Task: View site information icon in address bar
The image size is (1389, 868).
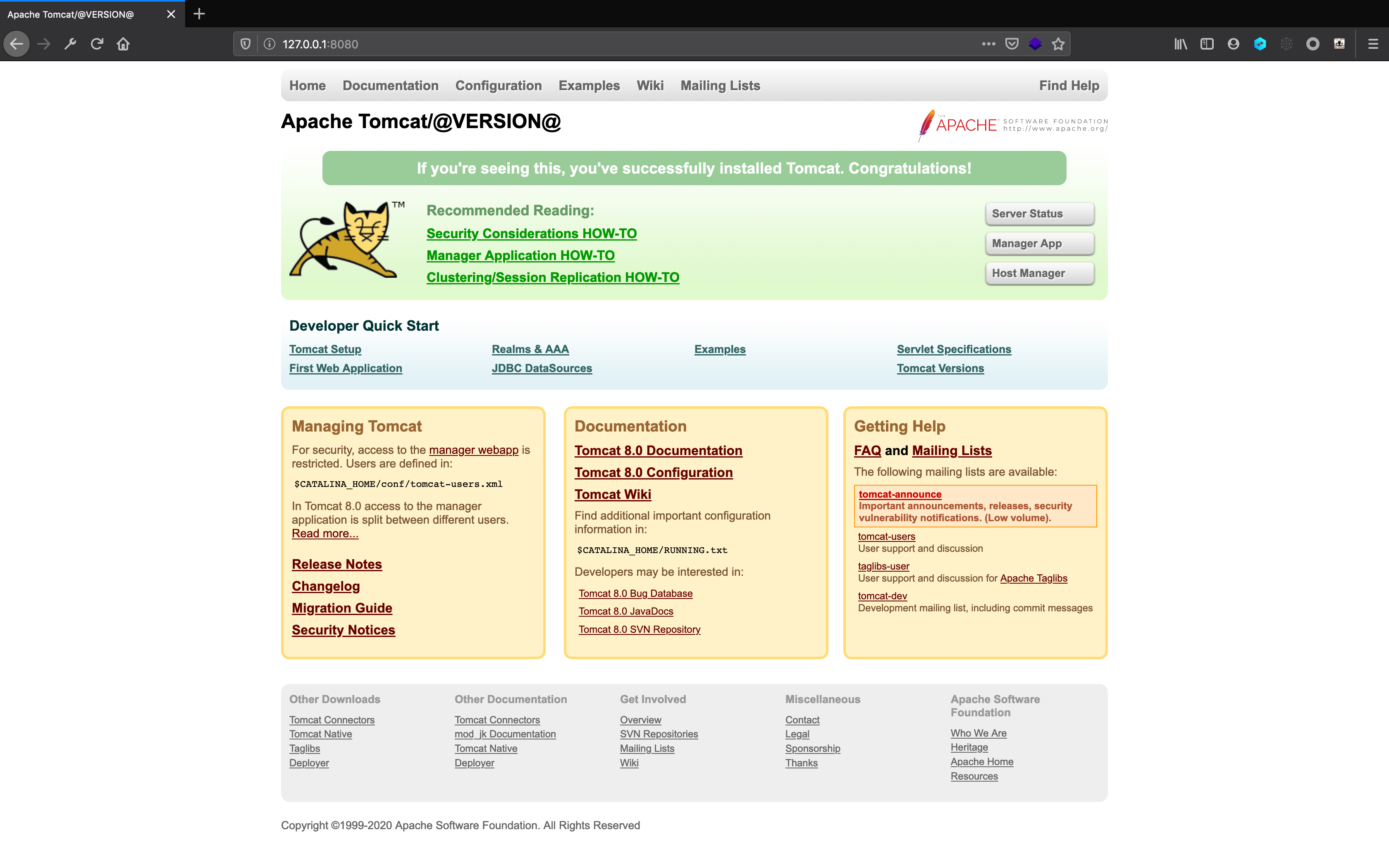Action: [x=269, y=44]
